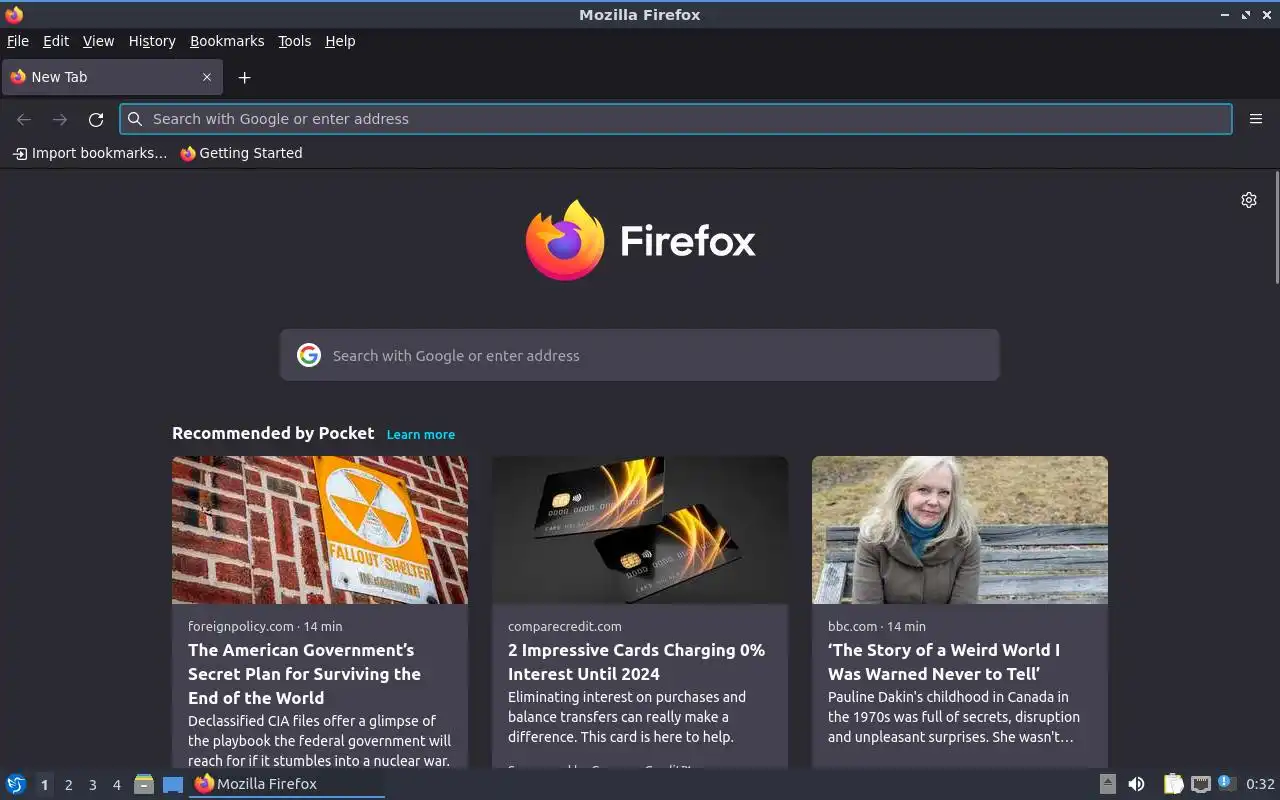The width and height of the screenshot is (1280, 800).
Task: Open the Bookmarks menu
Action: [227, 41]
